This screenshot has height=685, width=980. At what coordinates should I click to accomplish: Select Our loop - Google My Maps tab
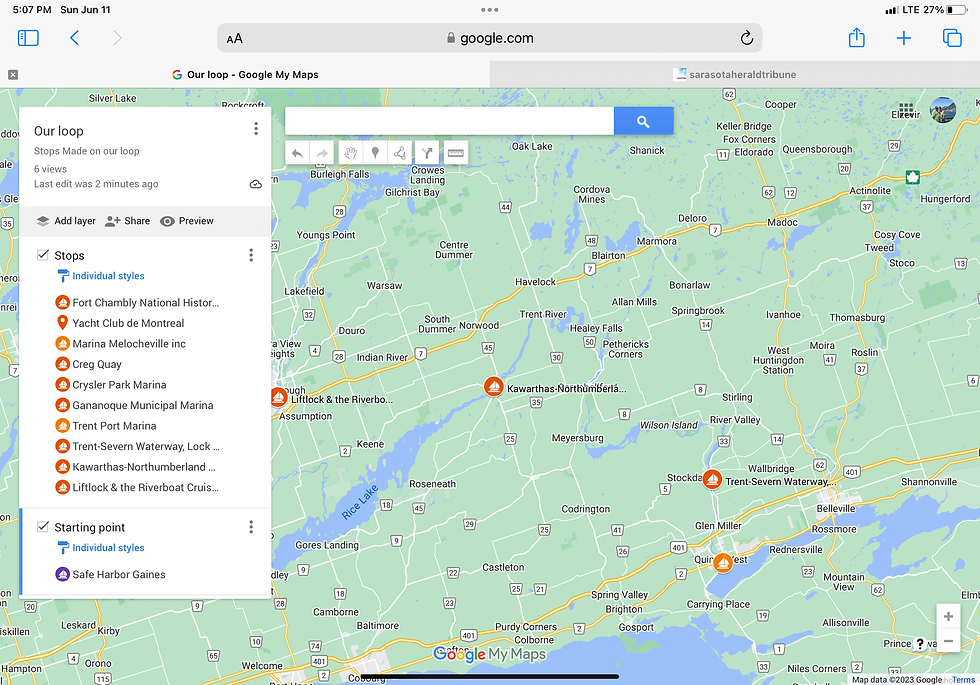pos(245,74)
